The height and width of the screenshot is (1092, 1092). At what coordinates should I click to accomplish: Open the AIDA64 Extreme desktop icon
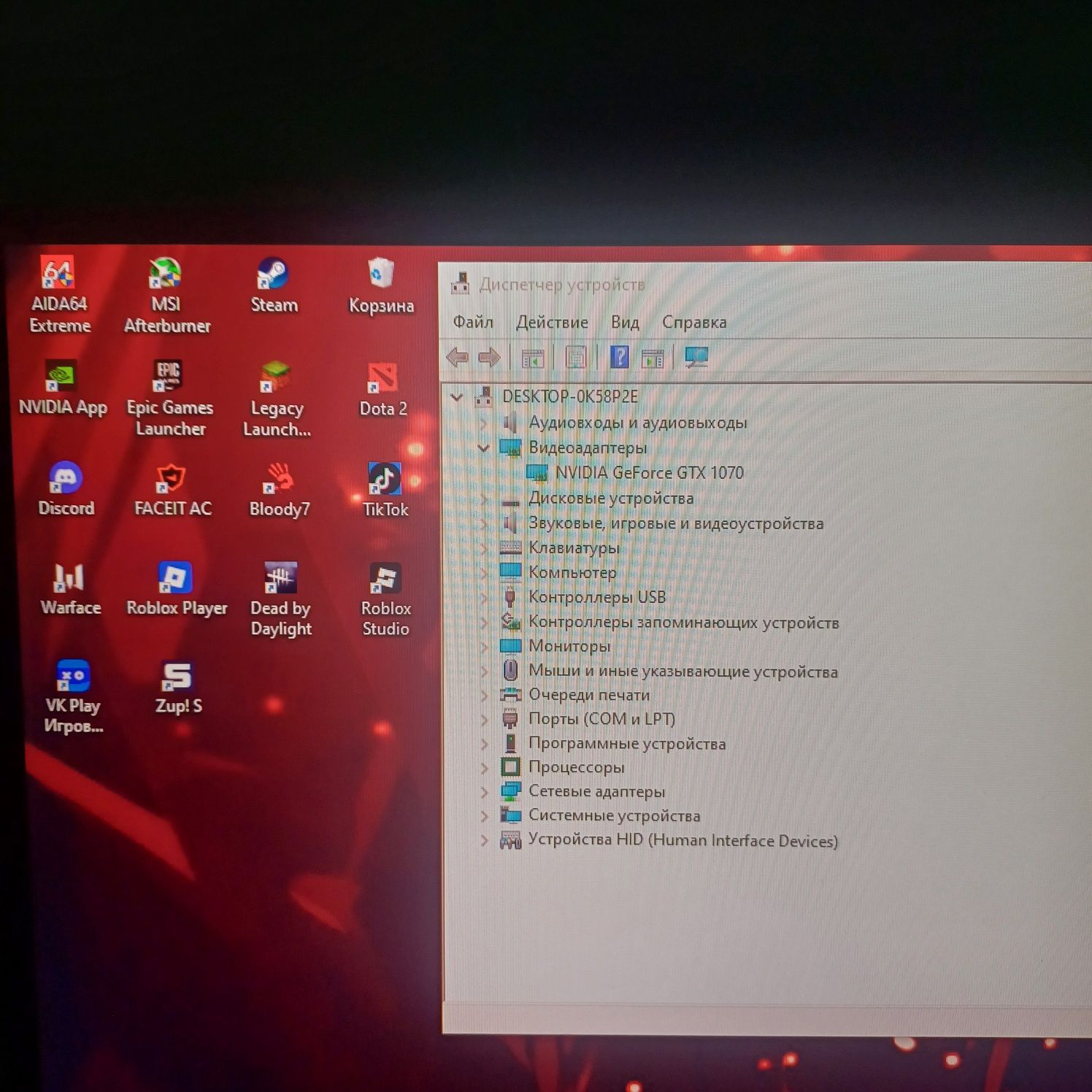tap(59, 295)
